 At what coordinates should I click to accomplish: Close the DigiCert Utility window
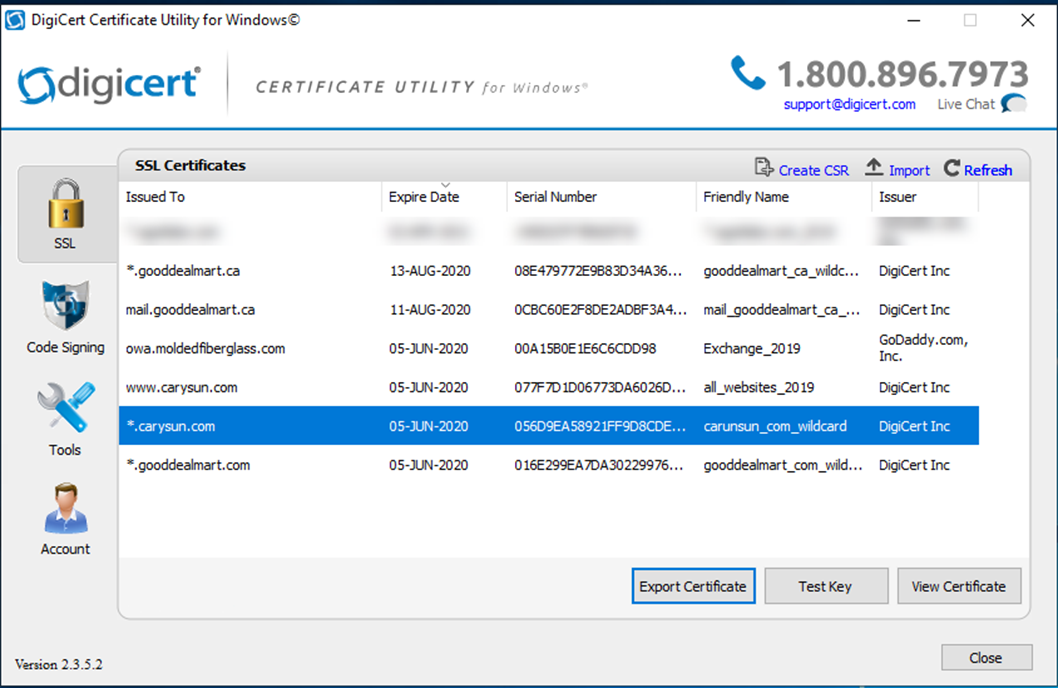(x=1028, y=20)
